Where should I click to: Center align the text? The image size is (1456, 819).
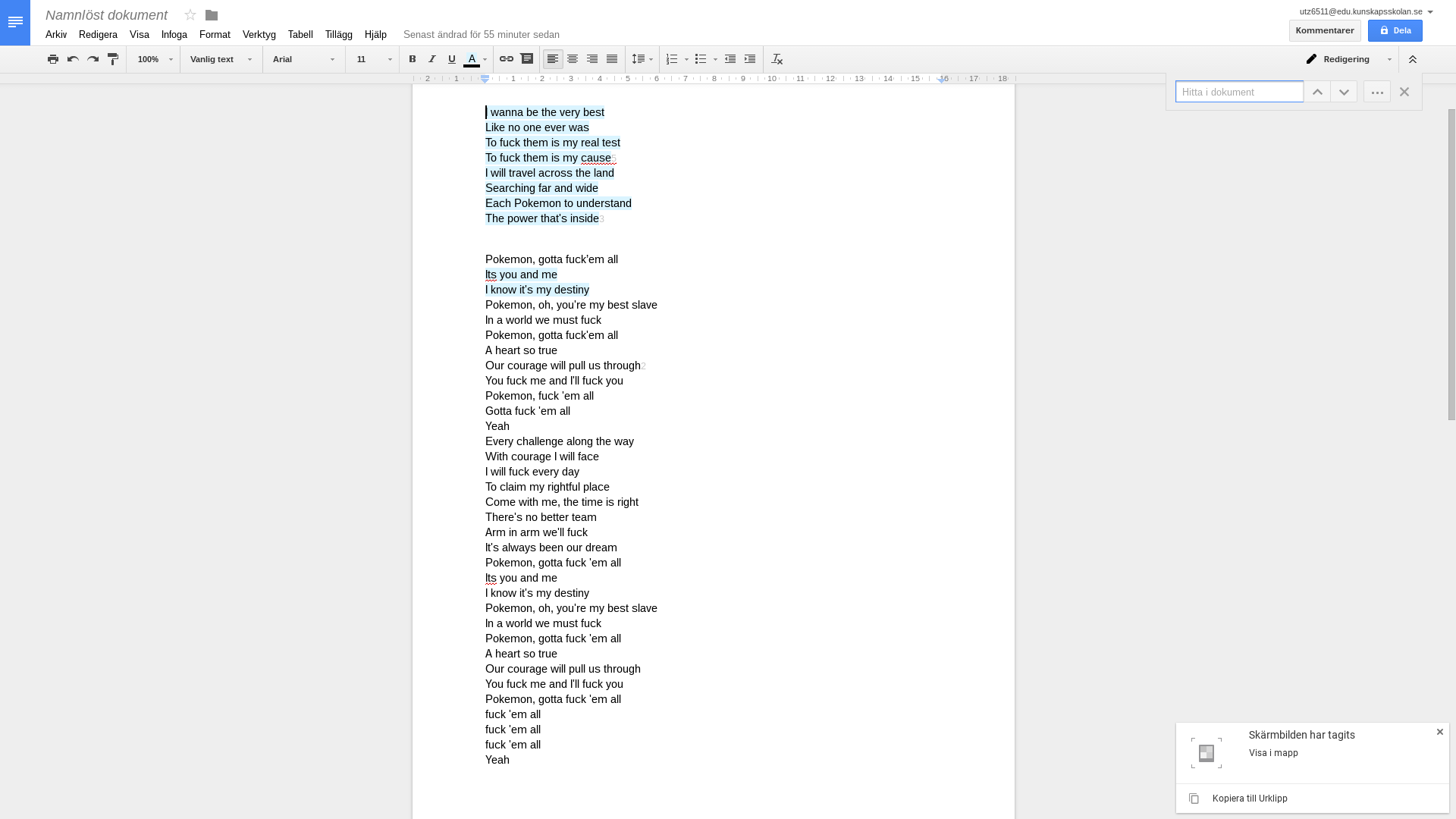click(573, 59)
